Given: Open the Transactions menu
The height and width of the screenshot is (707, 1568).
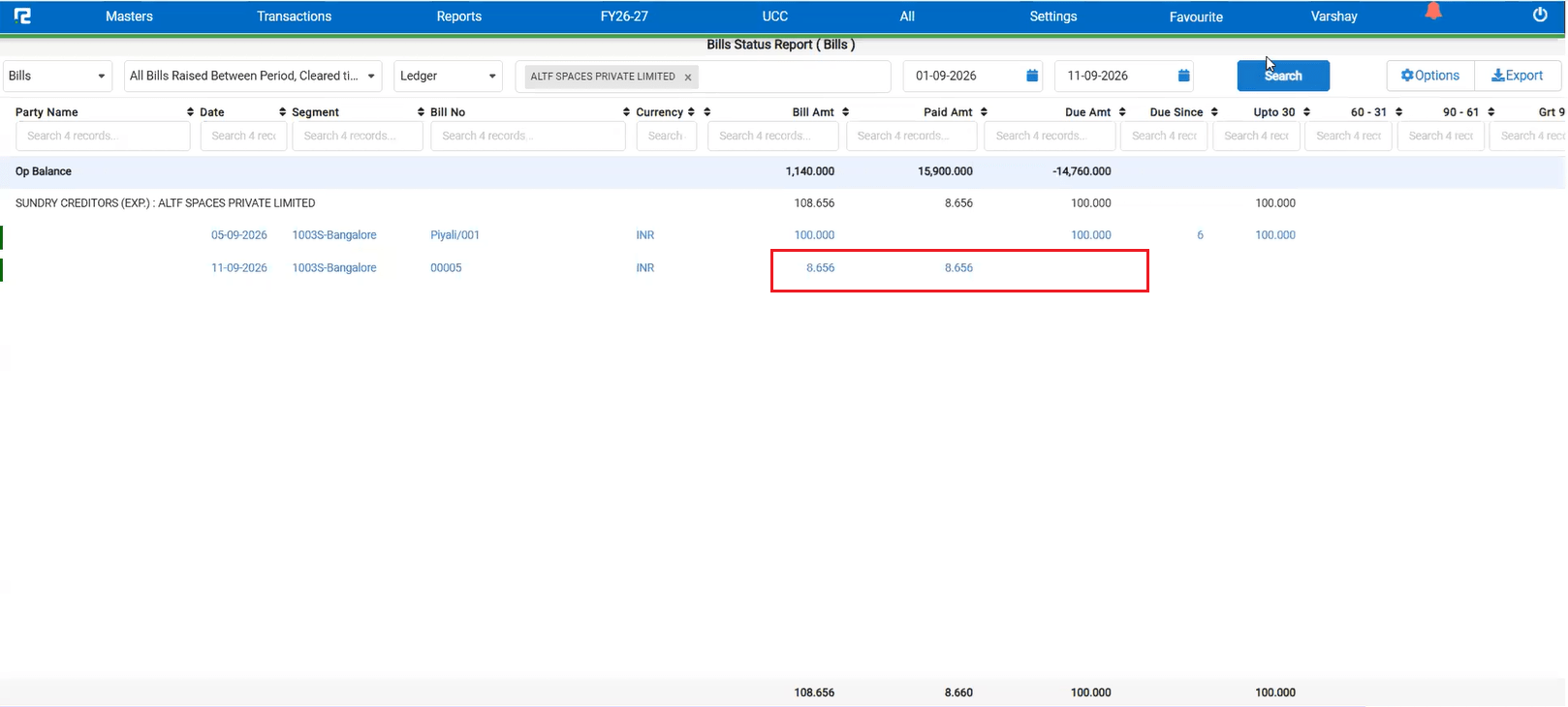Looking at the screenshot, I should pyautogui.click(x=294, y=16).
